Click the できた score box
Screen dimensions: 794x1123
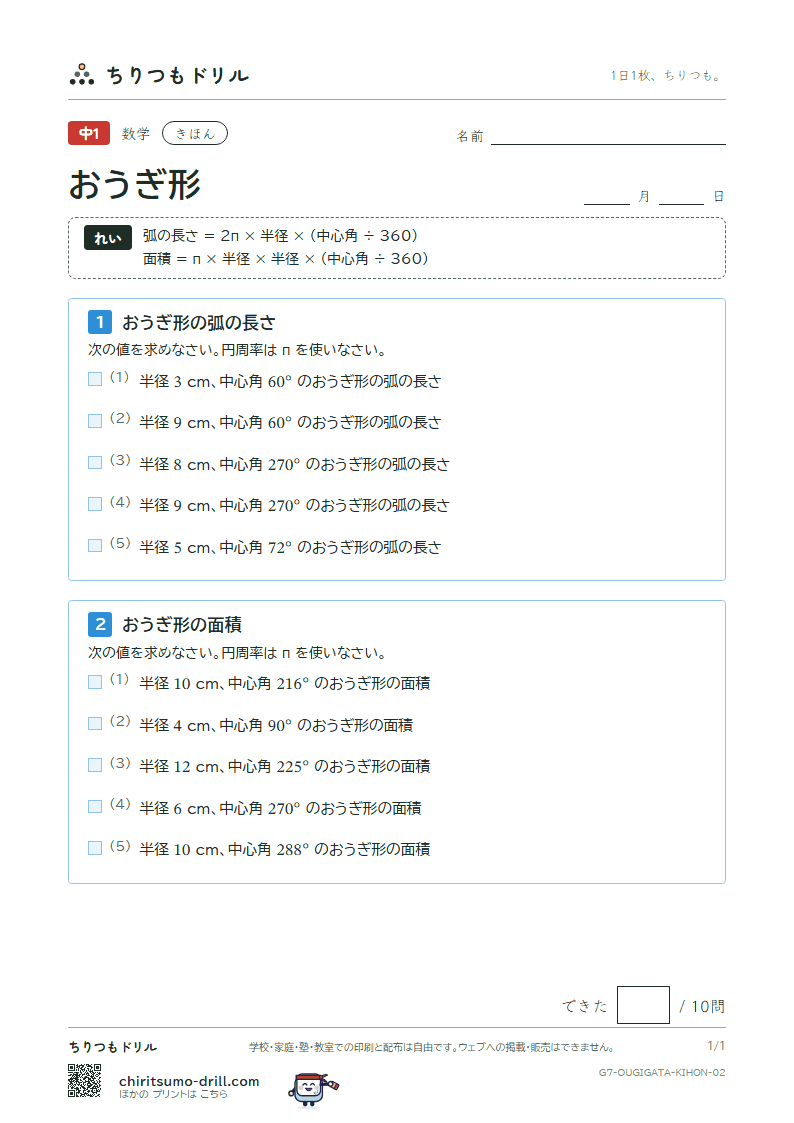pos(643,1005)
